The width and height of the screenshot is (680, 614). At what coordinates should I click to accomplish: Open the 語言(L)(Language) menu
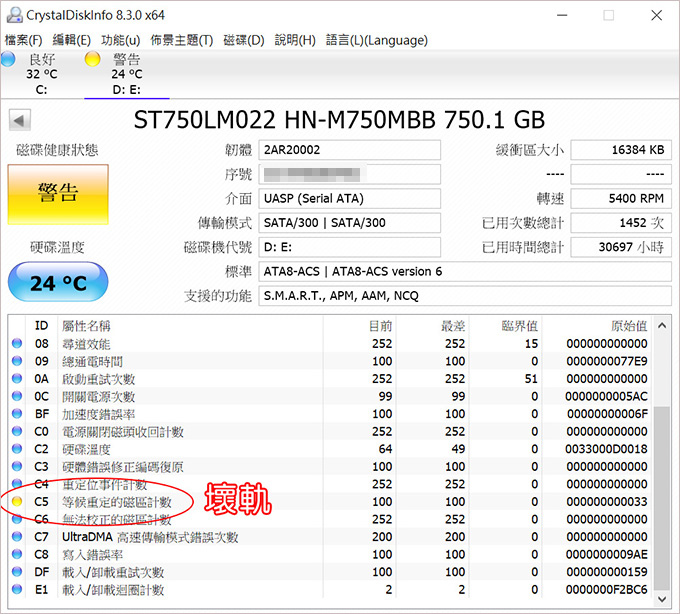point(377,40)
